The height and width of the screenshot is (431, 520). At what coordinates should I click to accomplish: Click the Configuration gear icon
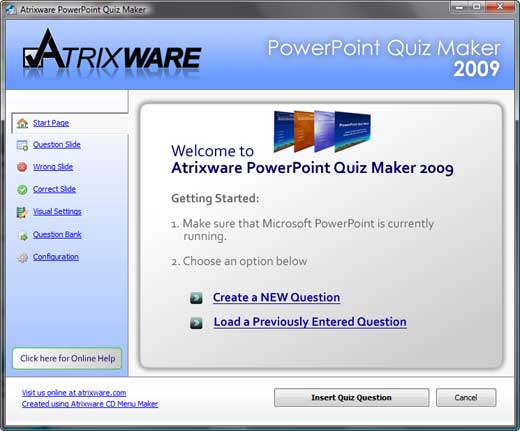pos(22,257)
